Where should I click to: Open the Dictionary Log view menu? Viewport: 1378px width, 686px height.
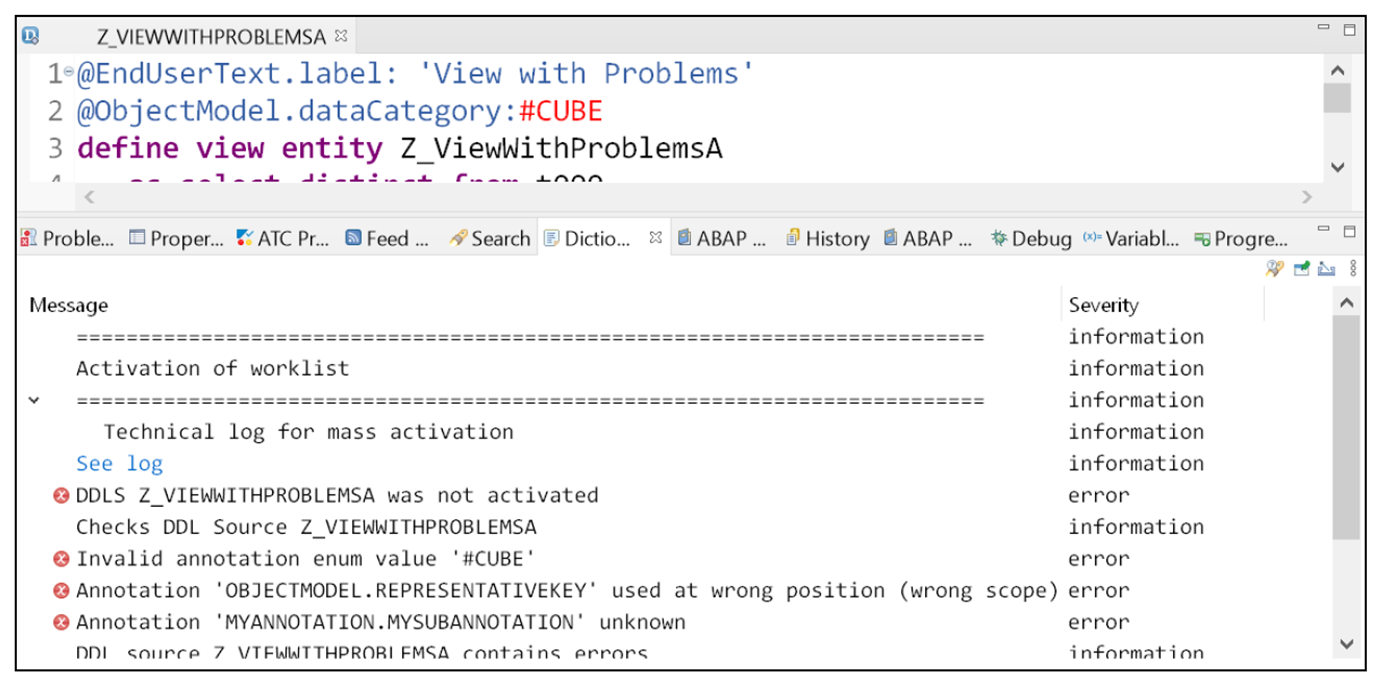(x=1352, y=268)
